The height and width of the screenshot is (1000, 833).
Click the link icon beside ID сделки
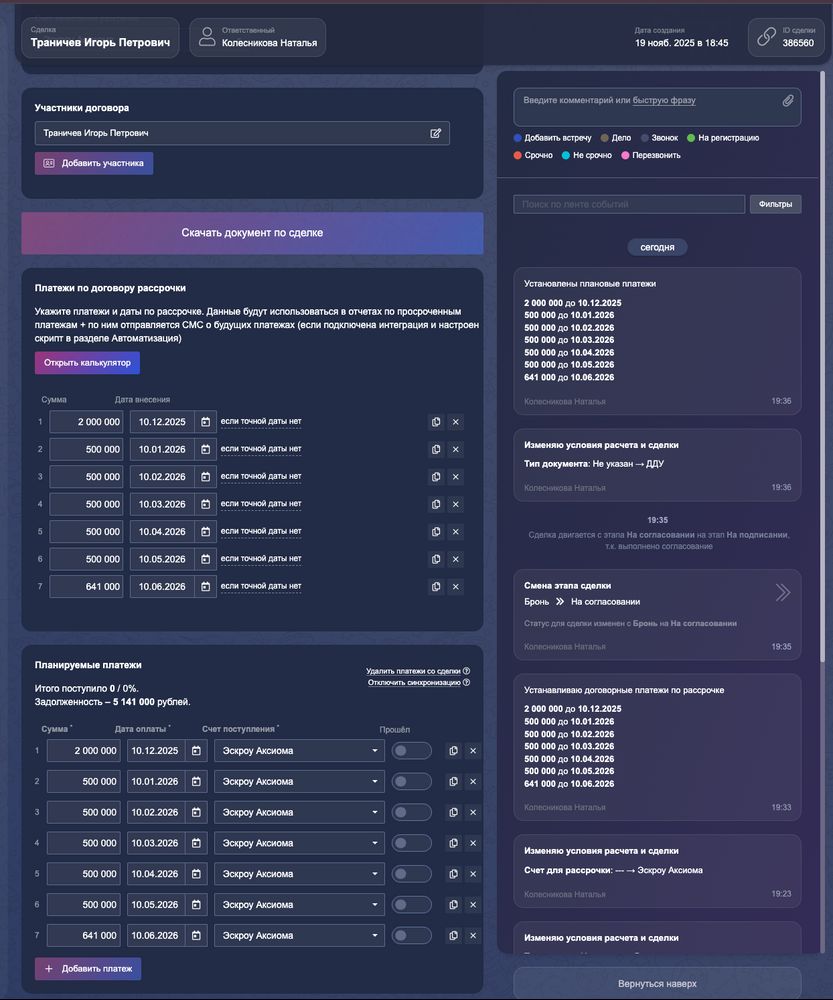(766, 37)
